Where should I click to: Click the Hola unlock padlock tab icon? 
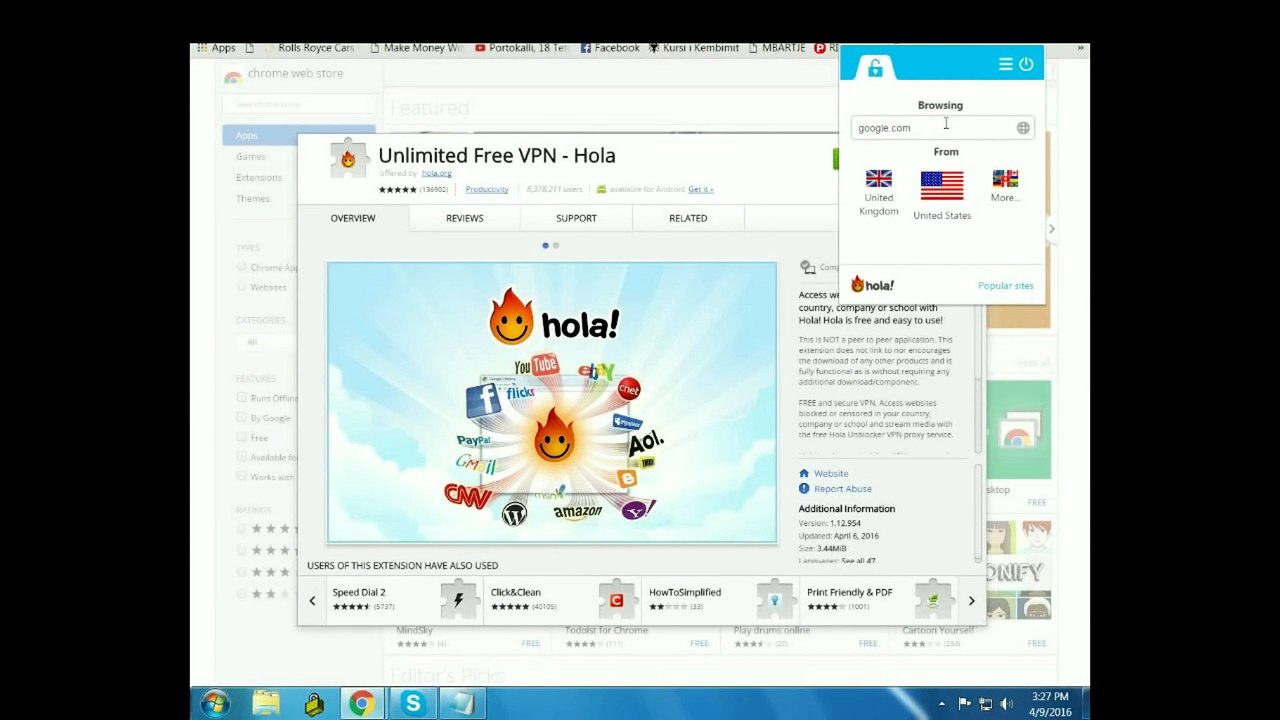pos(875,67)
